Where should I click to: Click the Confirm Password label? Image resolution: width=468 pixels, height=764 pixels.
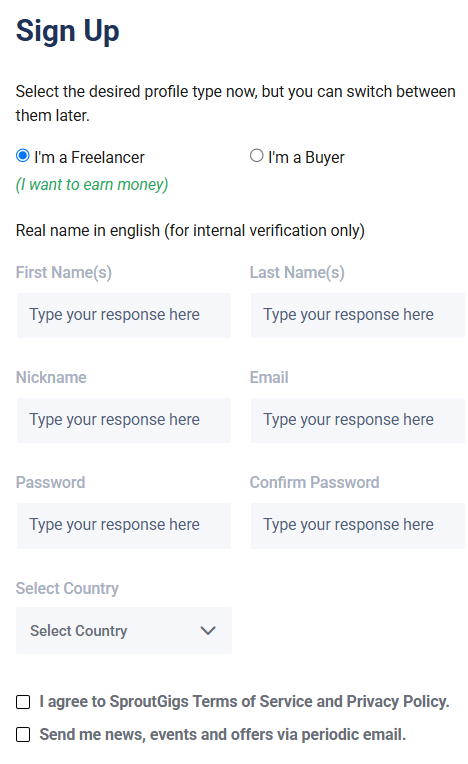pos(315,482)
